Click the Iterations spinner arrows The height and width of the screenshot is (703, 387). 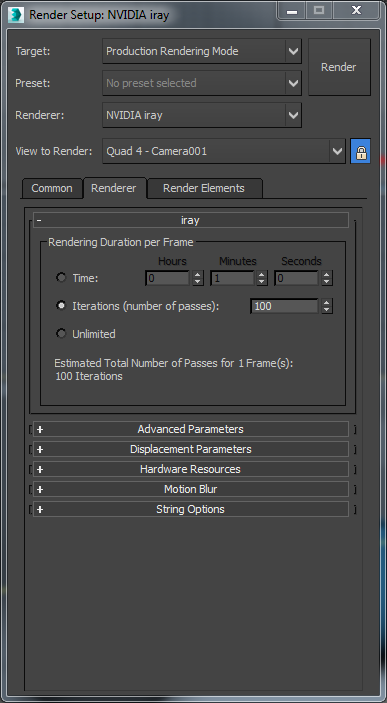click(327, 306)
